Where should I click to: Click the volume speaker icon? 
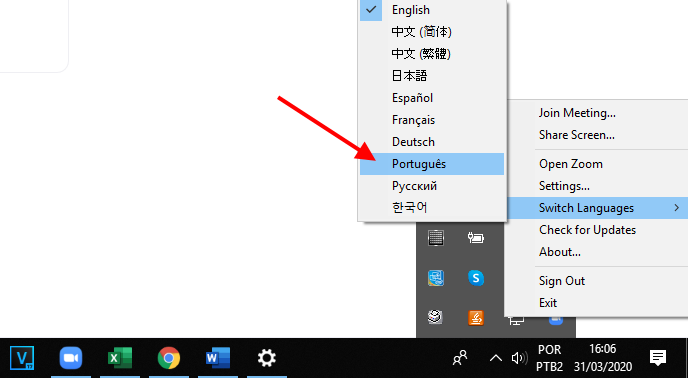pyautogui.click(x=520, y=358)
